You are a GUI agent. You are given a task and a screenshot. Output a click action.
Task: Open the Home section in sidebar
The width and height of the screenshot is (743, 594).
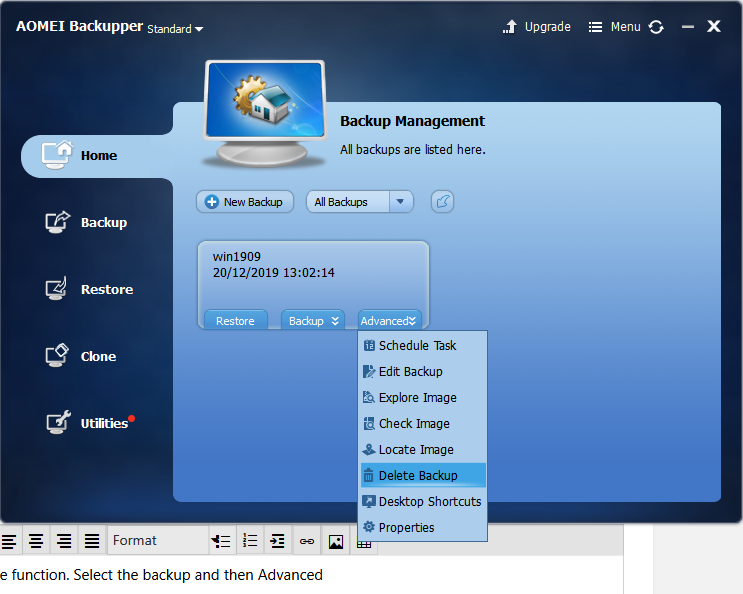tap(97, 156)
